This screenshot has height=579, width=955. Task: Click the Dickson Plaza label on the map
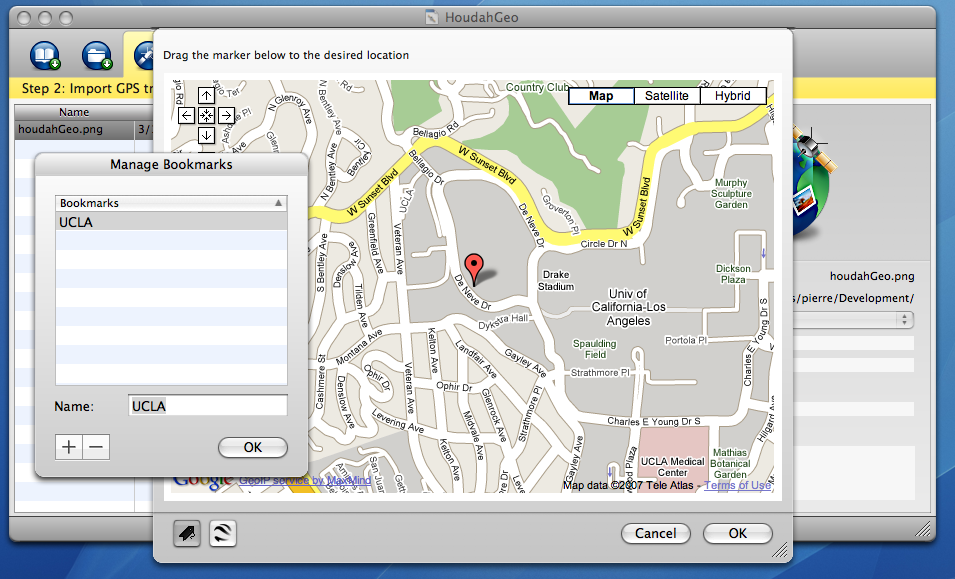pyautogui.click(x=733, y=274)
